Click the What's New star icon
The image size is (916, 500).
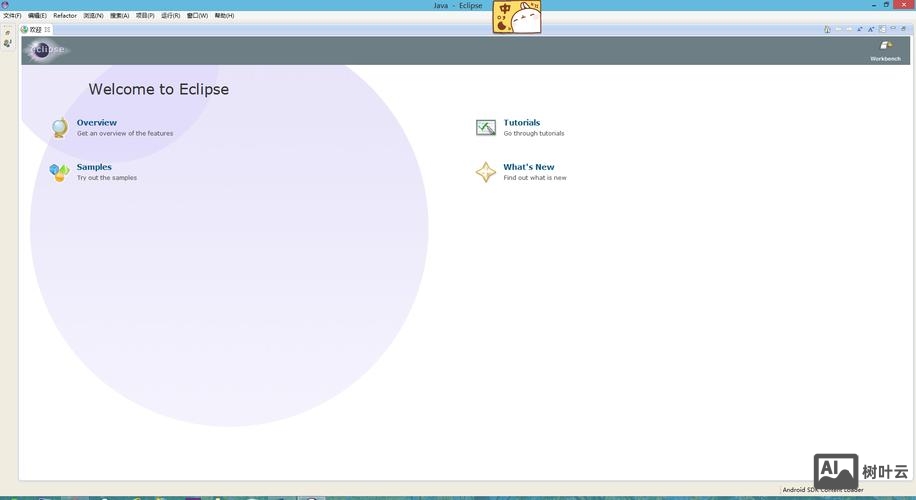tap(486, 172)
